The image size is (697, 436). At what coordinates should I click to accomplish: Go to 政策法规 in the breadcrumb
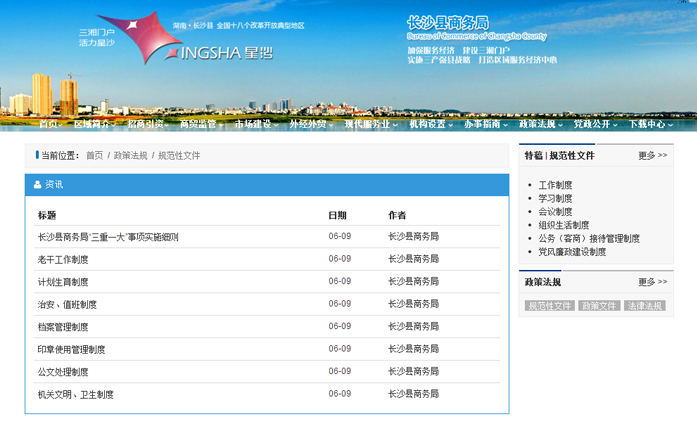pos(130,156)
